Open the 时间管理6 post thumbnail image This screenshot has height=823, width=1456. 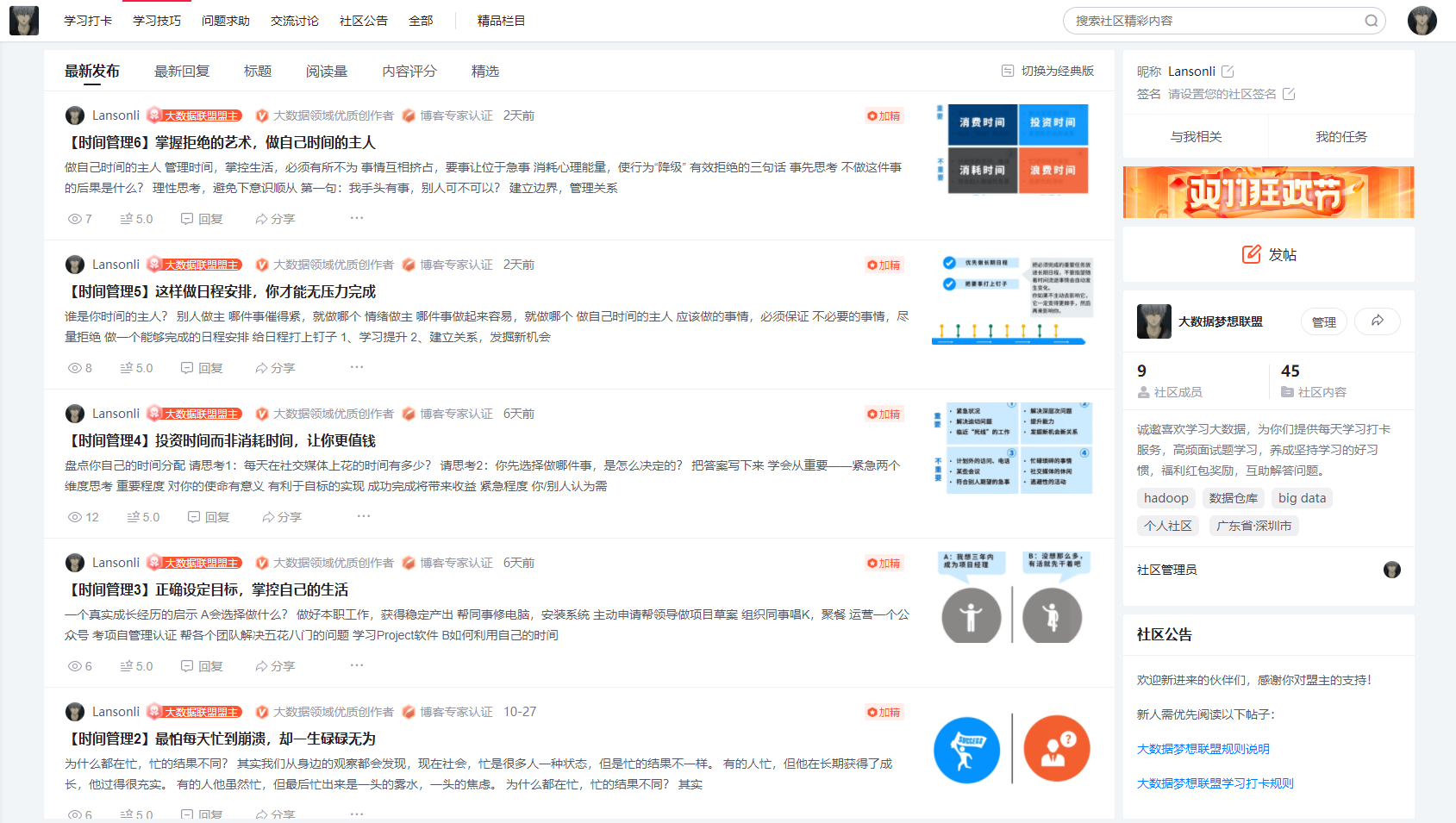1014,148
